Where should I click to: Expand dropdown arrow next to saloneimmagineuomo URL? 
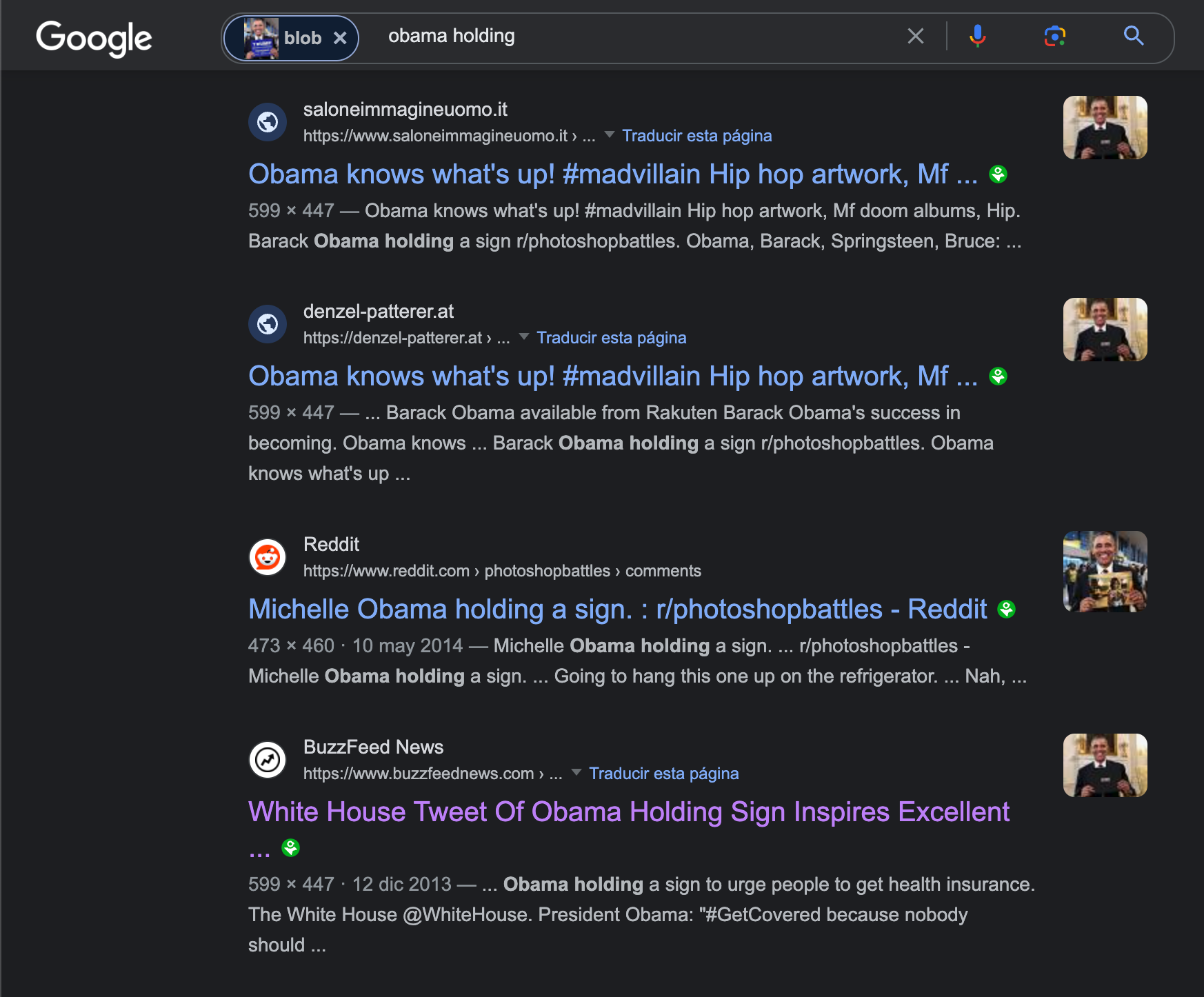pos(610,135)
